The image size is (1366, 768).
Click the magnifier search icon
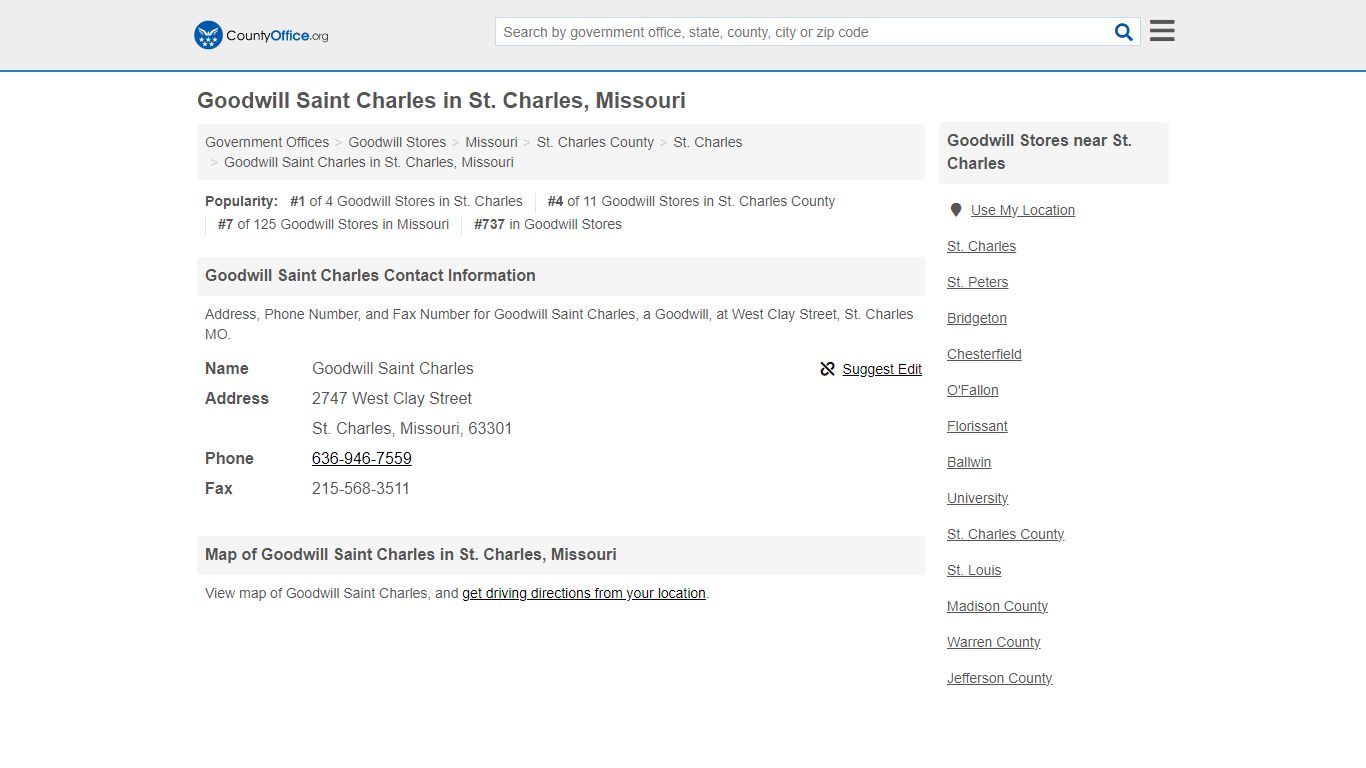point(1124,32)
